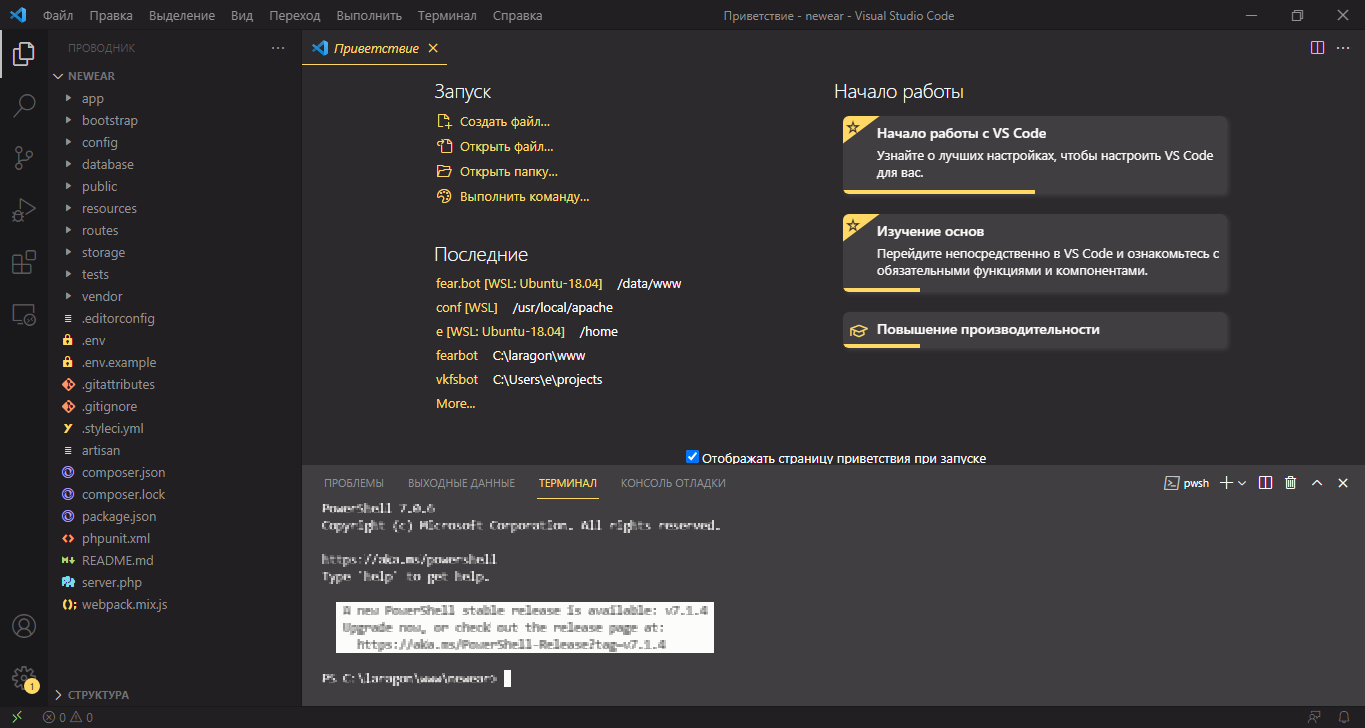Open the Search view in the activity bar

(24, 106)
